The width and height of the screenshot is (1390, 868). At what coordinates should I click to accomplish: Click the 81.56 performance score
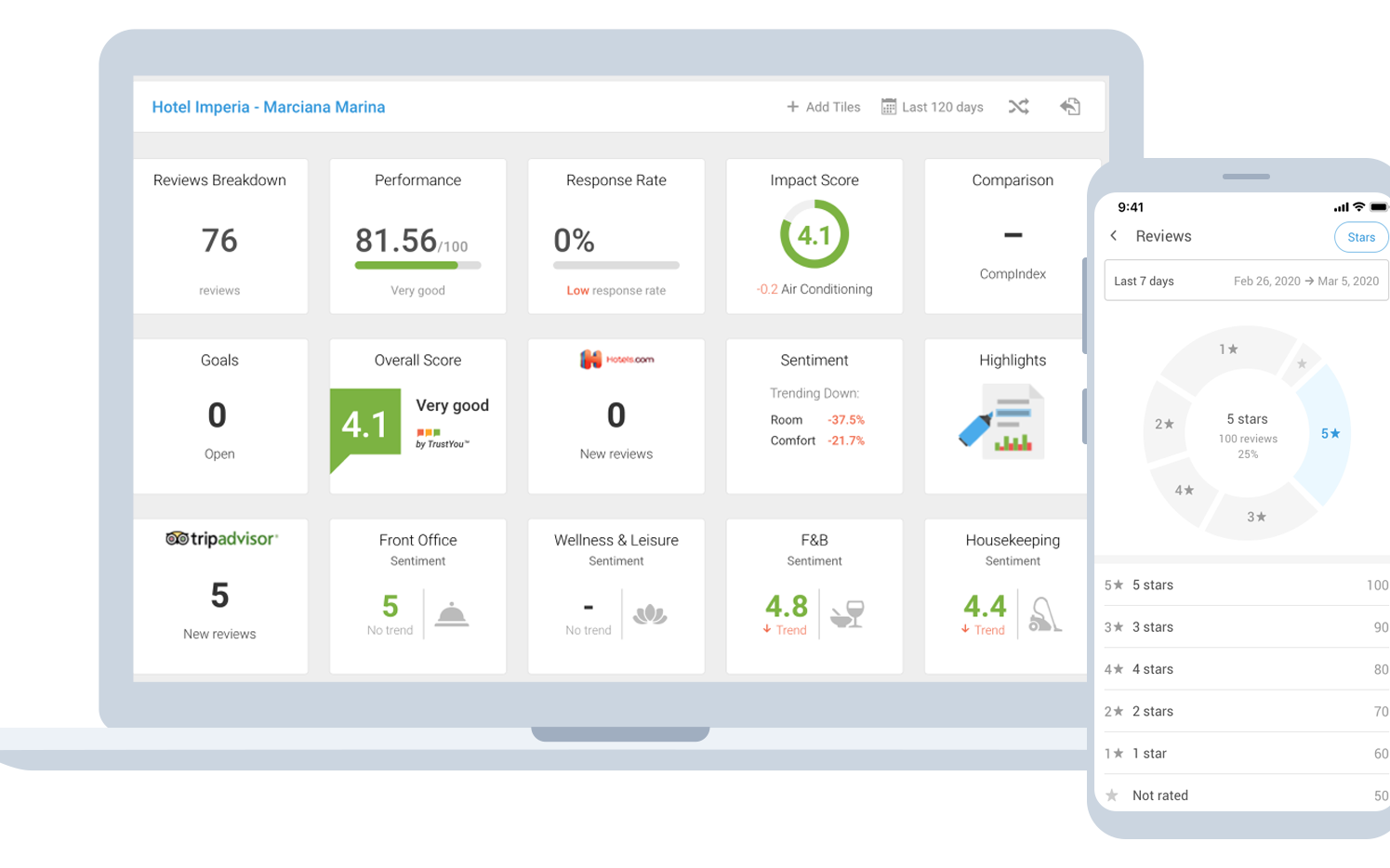click(397, 241)
